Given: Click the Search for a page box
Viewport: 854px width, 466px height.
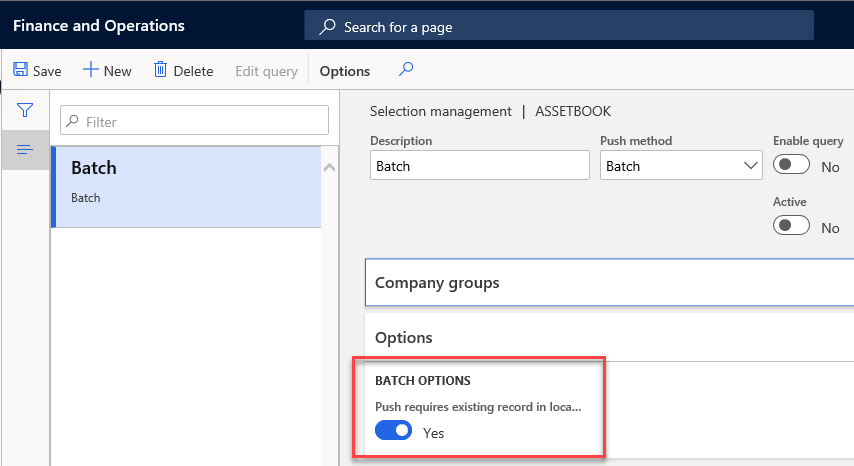Looking at the screenshot, I should [559, 25].
